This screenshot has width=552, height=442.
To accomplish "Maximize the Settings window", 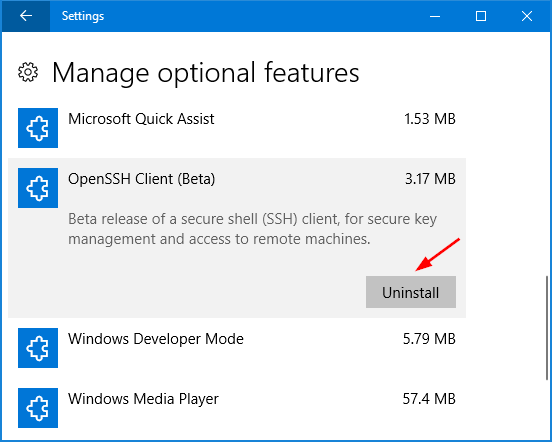I will pos(481,16).
